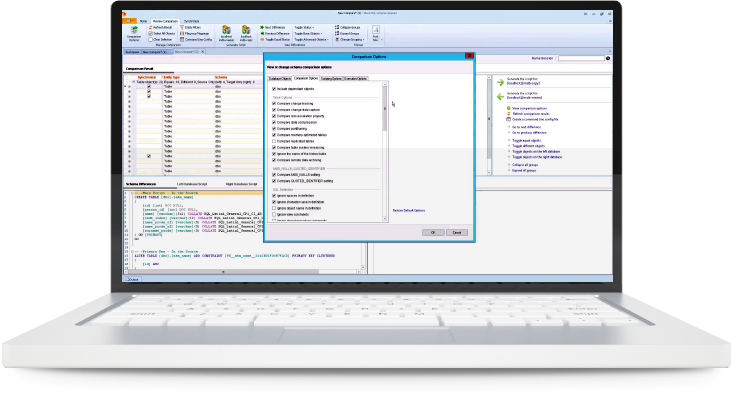The height and width of the screenshot is (394, 731).
Task: Click Go to next difference link
Action: pos(526,127)
